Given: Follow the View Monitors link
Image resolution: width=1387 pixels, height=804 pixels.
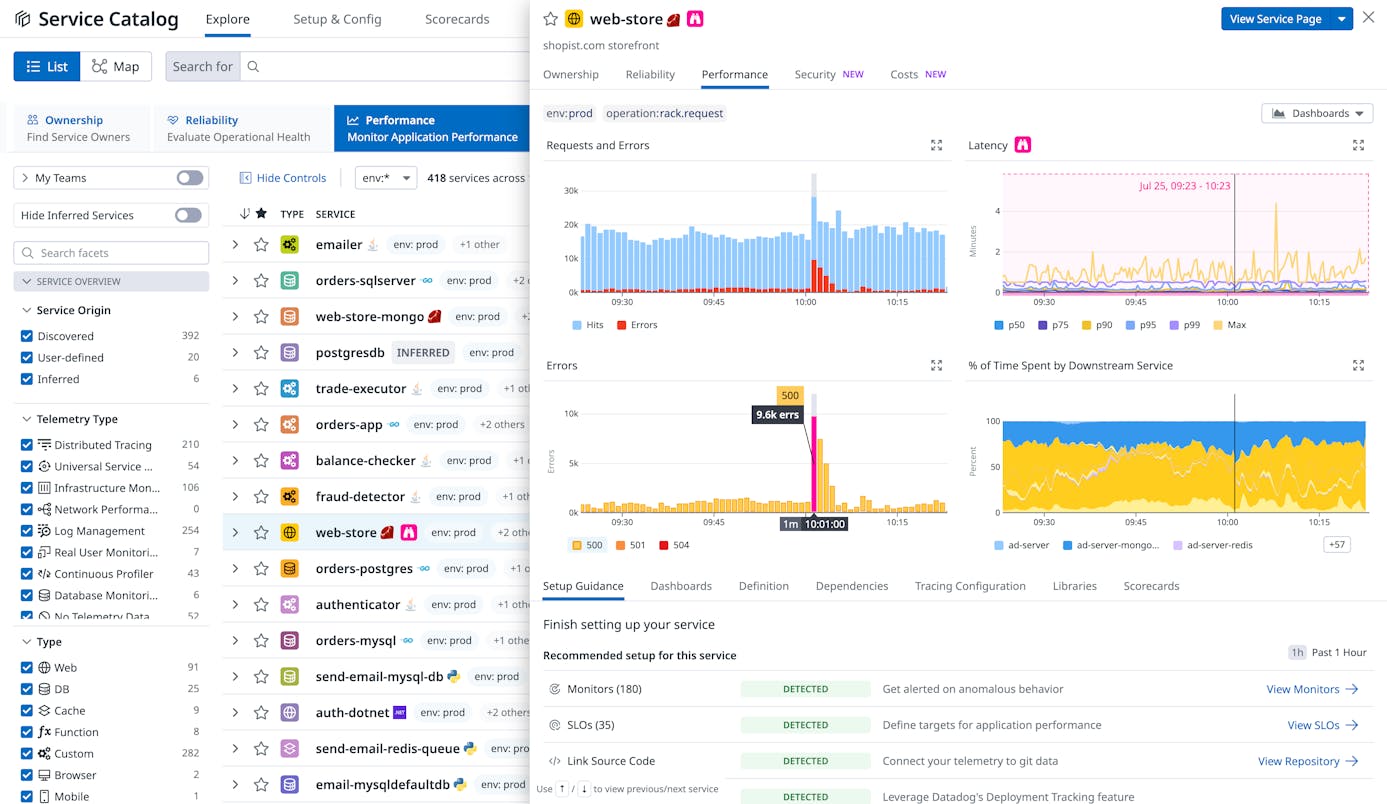Looking at the screenshot, I should pyautogui.click(x=1305, y=689).
